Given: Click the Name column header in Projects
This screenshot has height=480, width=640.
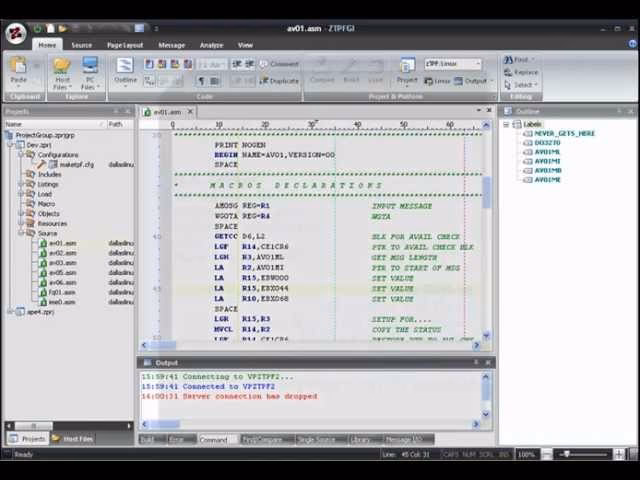Looking at the screenshot, I should click(55, 124).
